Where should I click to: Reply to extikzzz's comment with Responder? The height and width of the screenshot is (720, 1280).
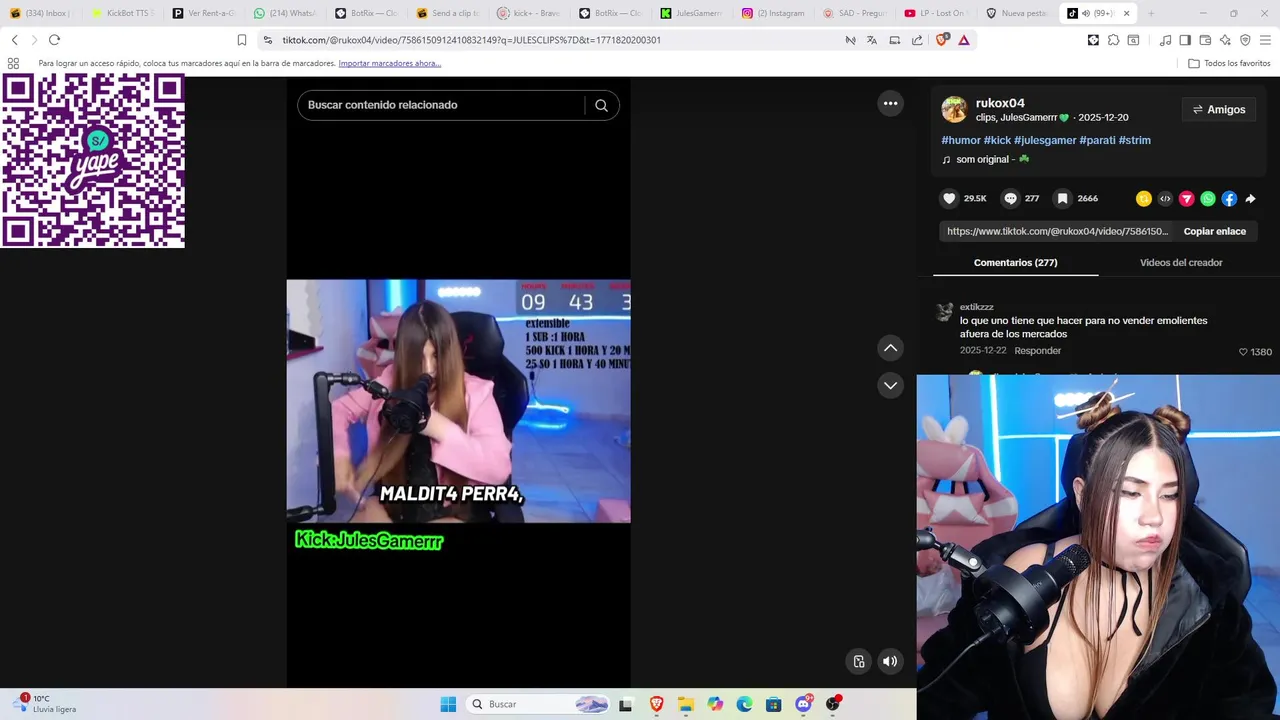1037,351
